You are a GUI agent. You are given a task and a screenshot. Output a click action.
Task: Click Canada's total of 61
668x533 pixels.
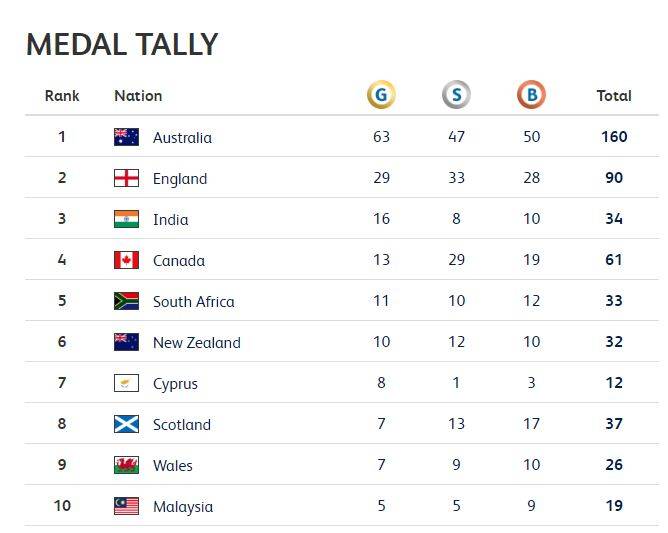point(614,259)
